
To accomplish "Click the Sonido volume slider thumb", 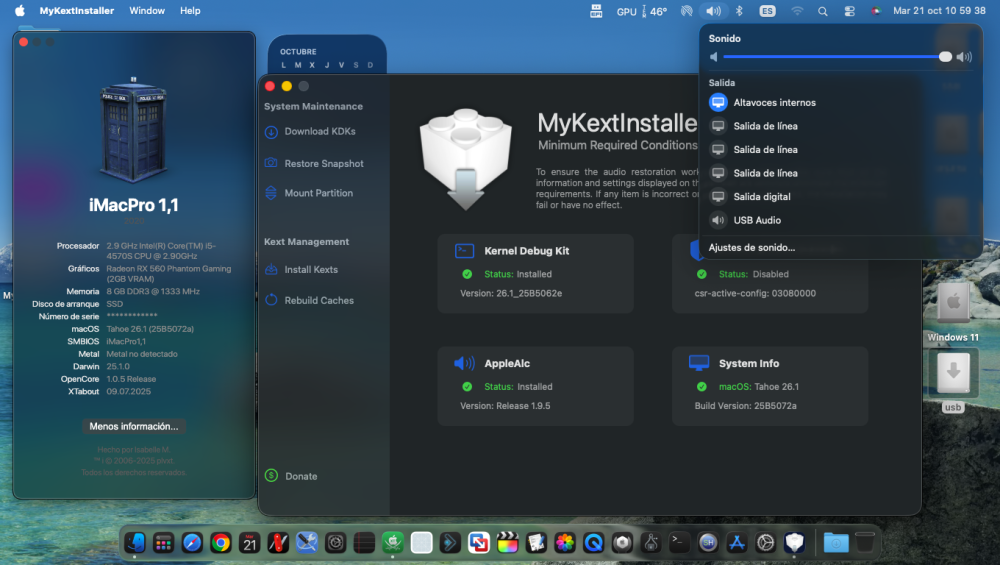I will [945, 57].
